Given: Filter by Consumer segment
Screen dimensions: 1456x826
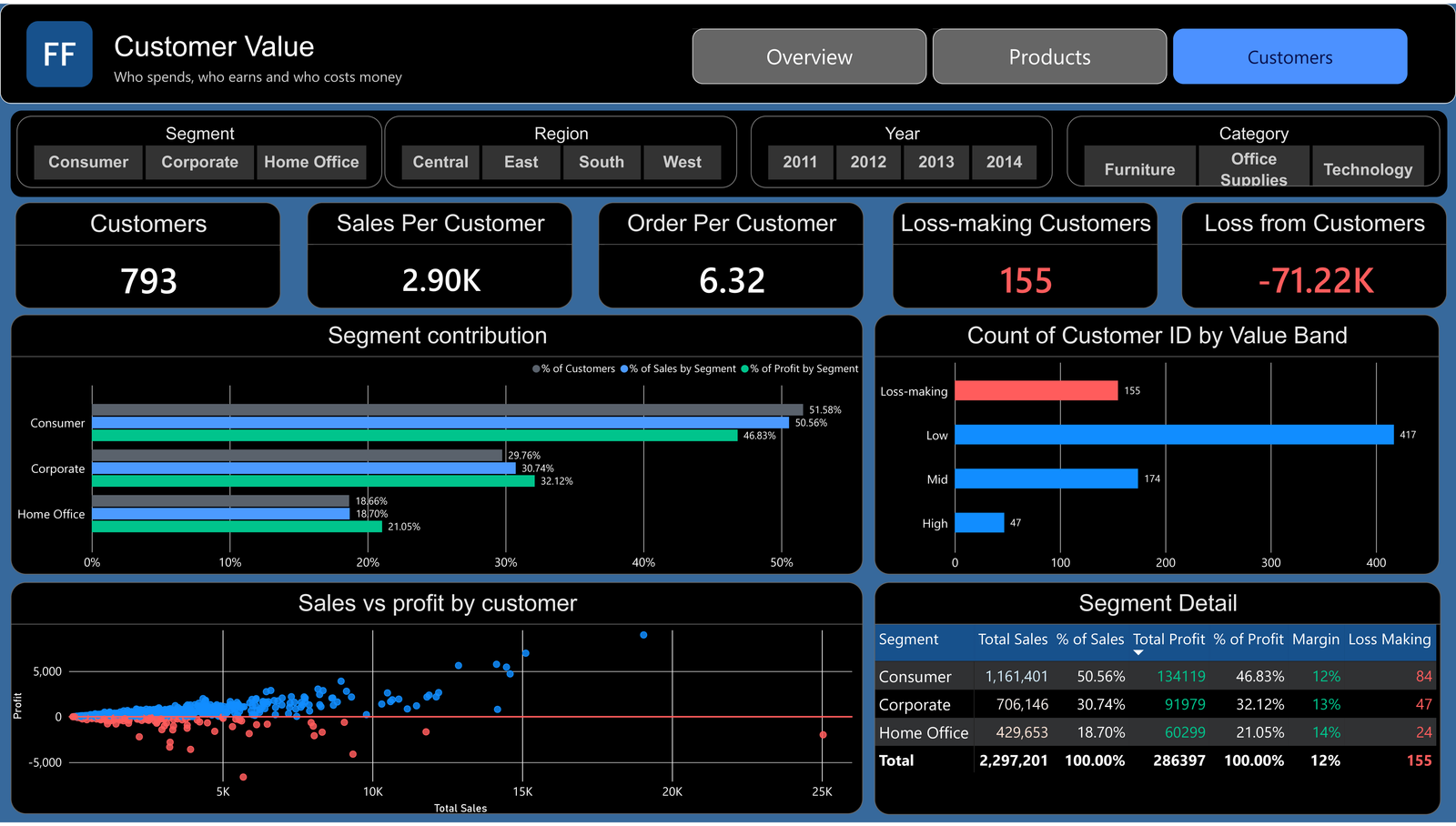Looking at the screenshot, I should (x=88, y=162).
